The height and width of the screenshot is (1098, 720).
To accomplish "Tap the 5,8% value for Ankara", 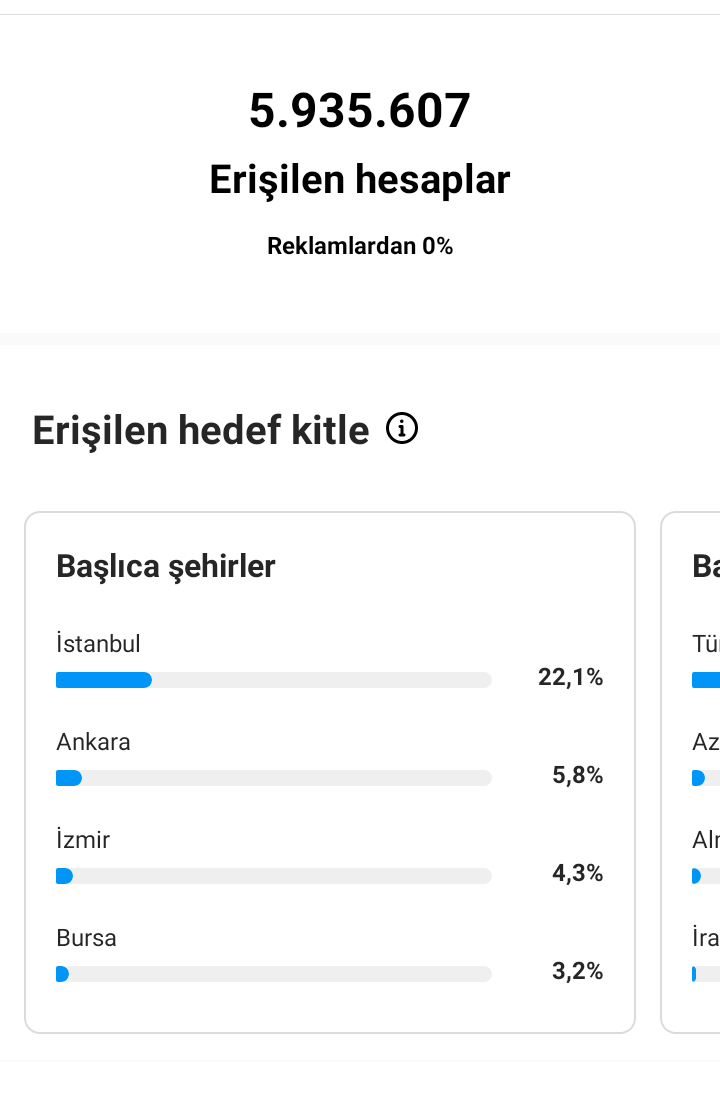I will click(577, 775).
